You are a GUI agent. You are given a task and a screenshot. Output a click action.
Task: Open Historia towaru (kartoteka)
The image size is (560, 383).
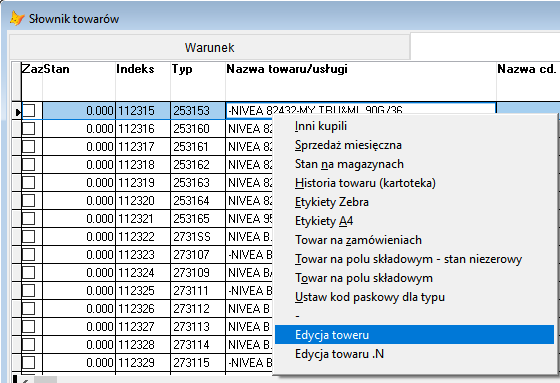pos(414,183)
